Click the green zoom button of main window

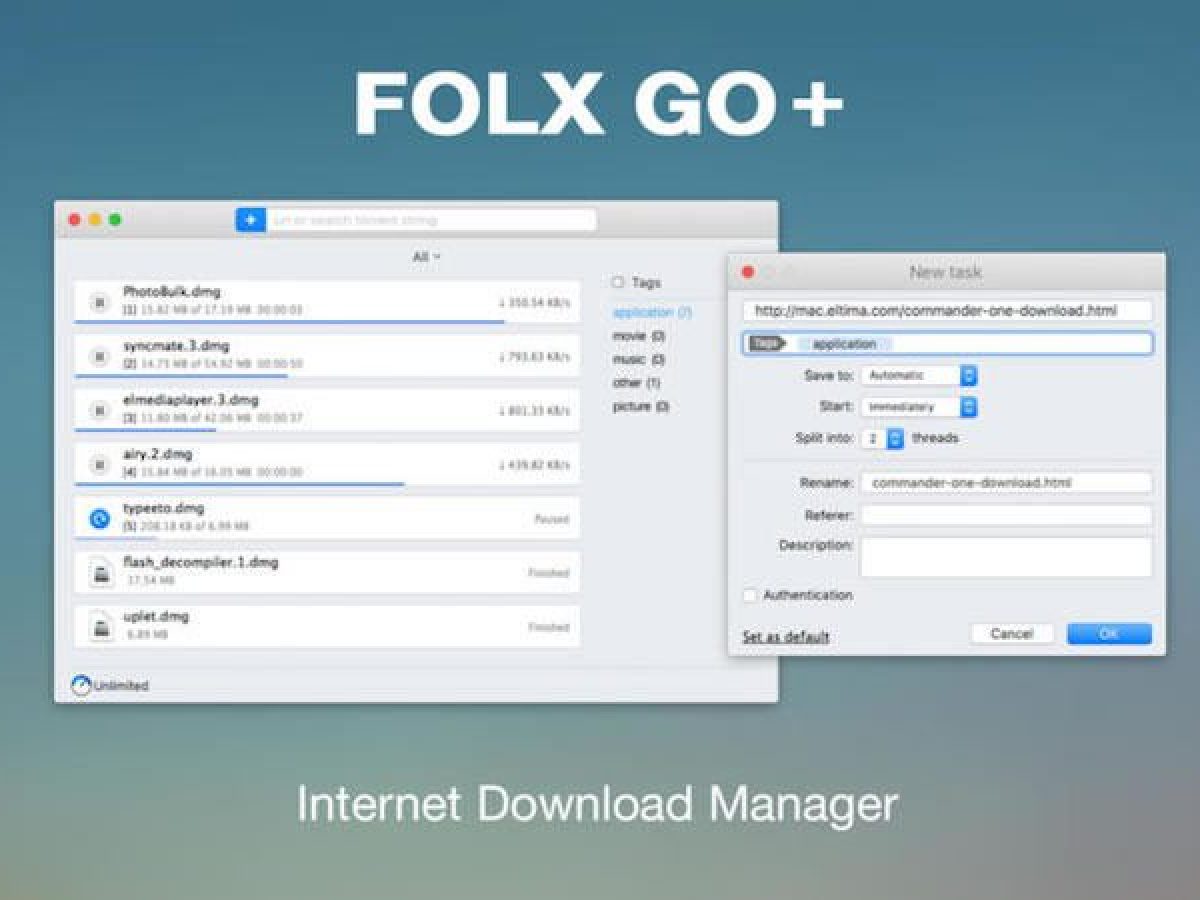click(115, 220)
